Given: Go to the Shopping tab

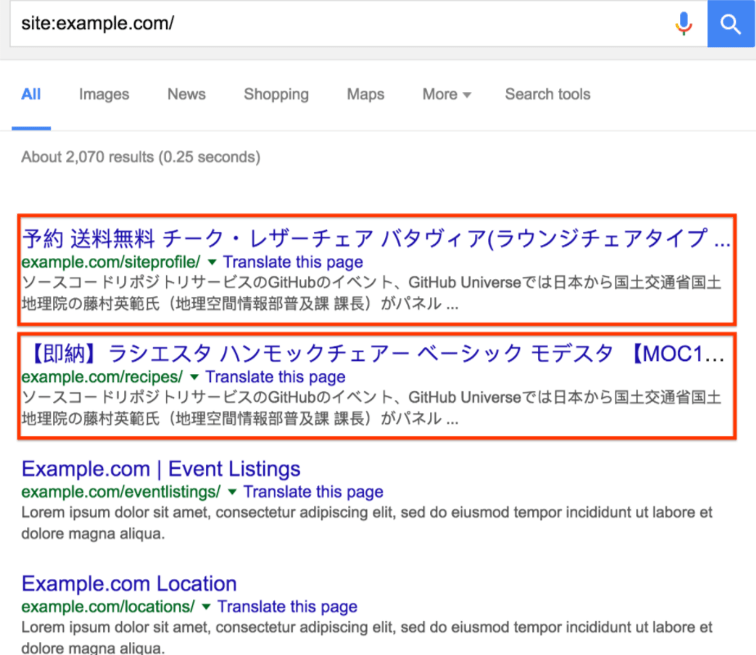Looking at the screenshot, I should (276, 94).
